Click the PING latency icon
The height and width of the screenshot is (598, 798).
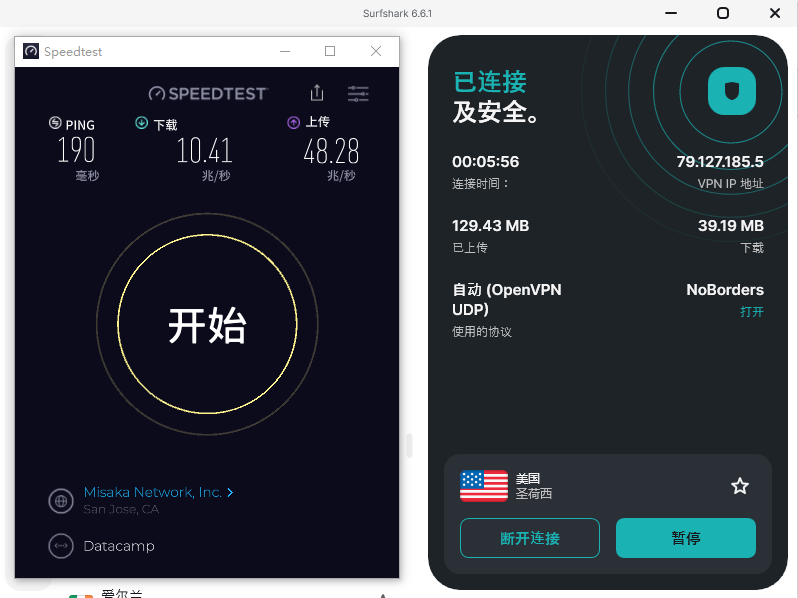point(55,123)
